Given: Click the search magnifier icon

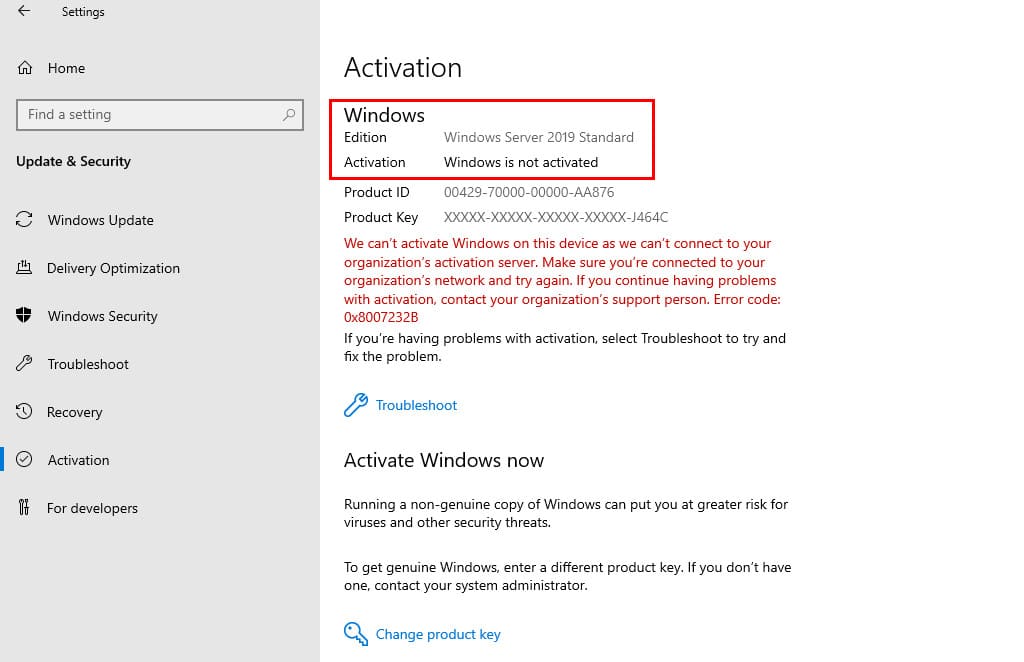Looking at the screenshot, I should [x=289, y=115].
